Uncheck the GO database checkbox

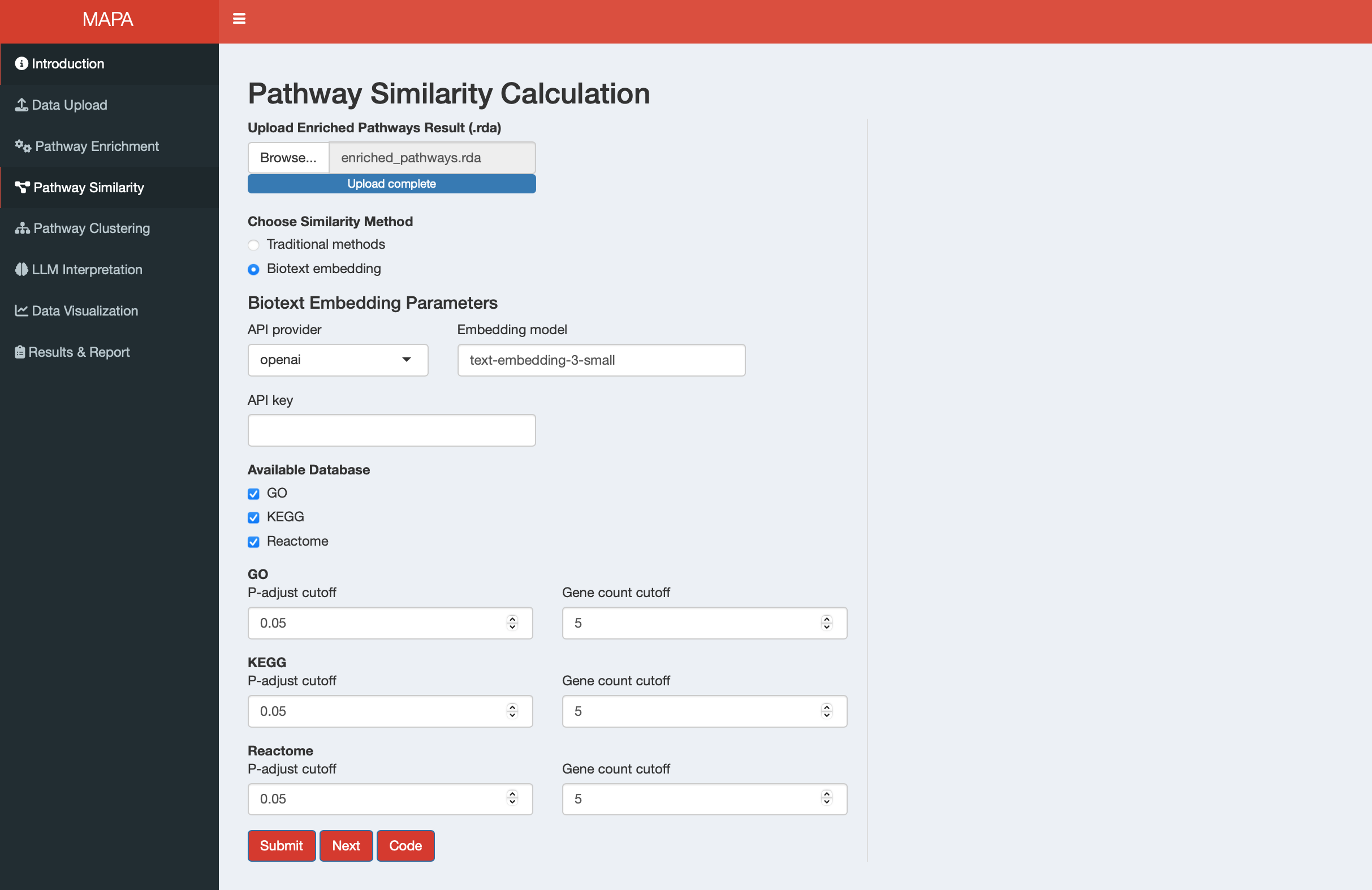pos(254,494)
